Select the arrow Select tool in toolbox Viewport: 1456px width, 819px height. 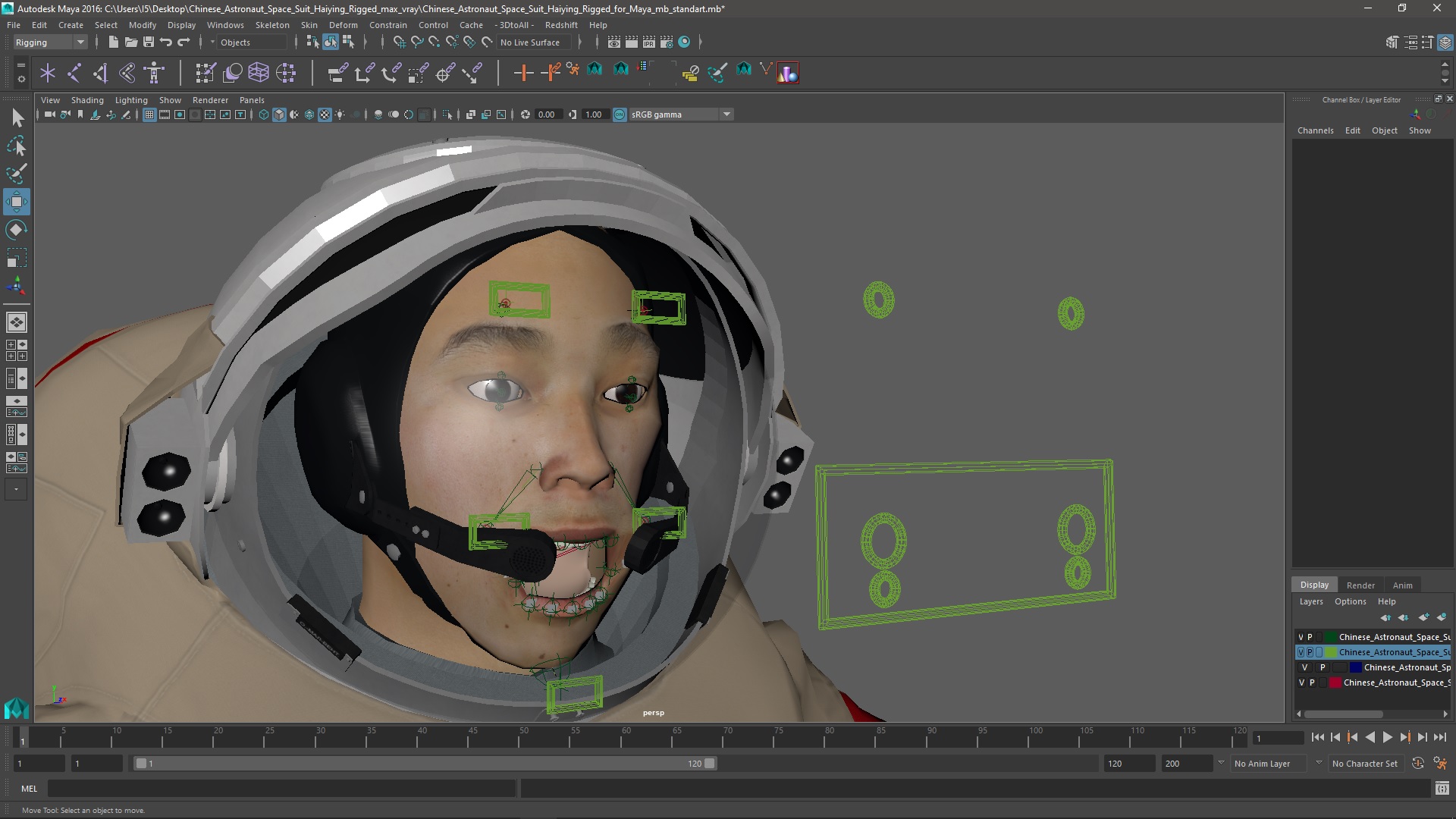(x=17, y=118)
